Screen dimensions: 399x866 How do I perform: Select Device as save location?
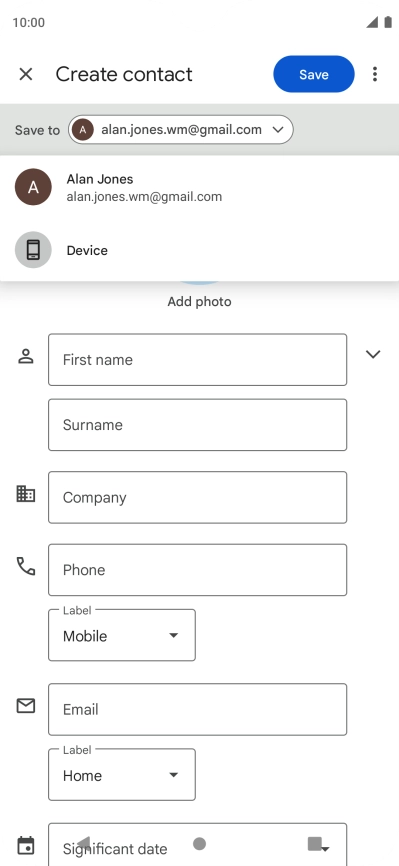click(x=200, y=250)
